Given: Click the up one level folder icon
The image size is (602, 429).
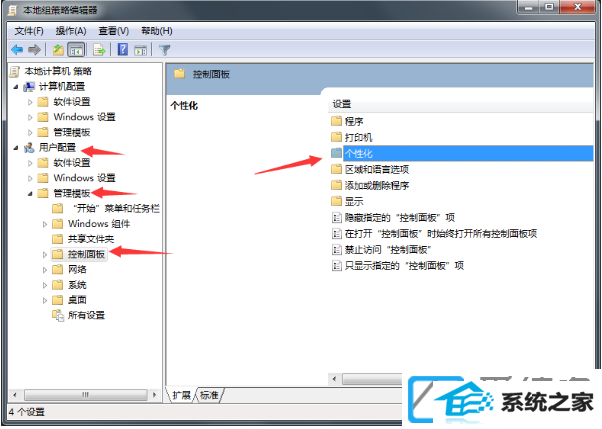Looking at the screenshot, I should click(58, 50).
